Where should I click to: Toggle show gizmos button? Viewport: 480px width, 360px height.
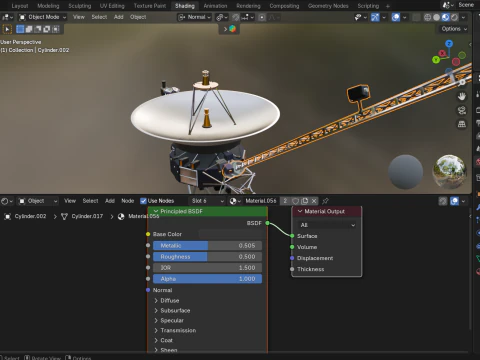[x=375, y=17]
